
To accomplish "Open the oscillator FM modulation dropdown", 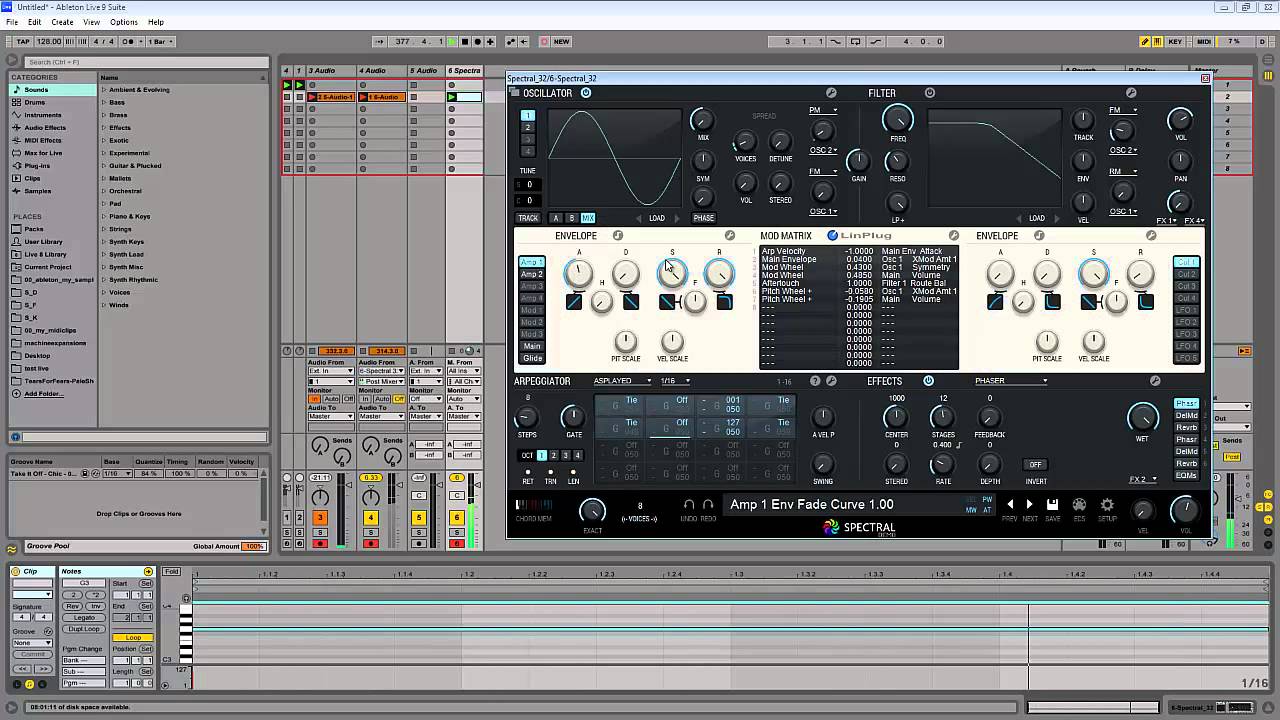I will click(x=822, y=172).
